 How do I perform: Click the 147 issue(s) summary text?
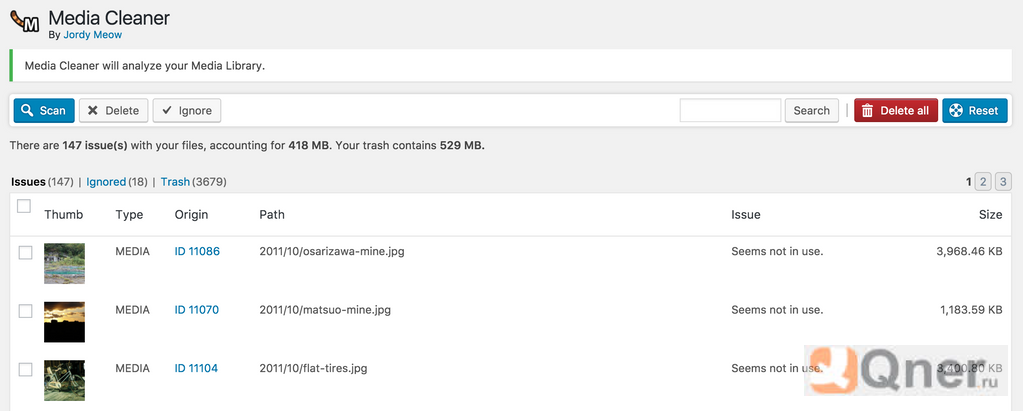tap(95, 145)
